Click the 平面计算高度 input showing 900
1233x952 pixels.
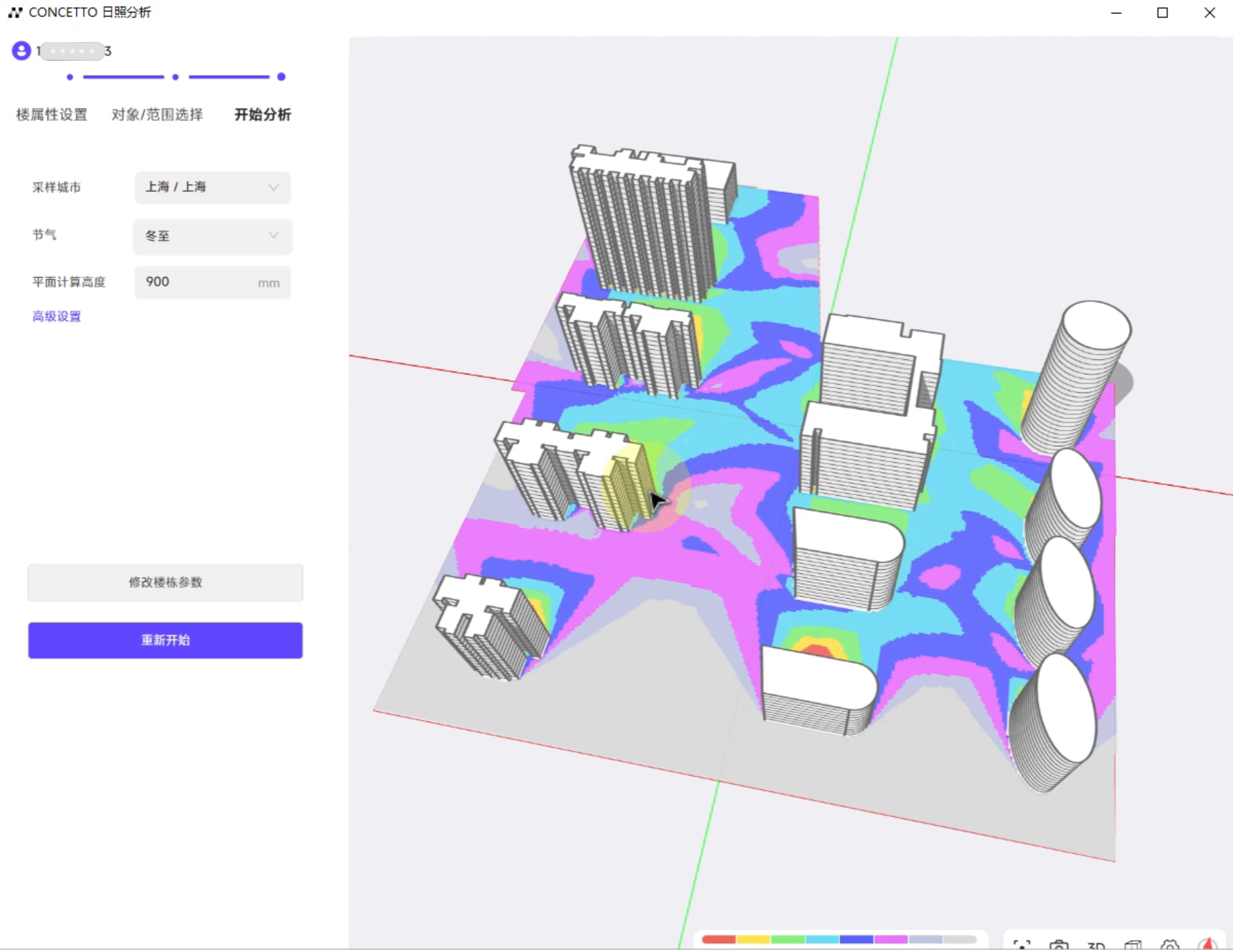(x=197, y=282)
